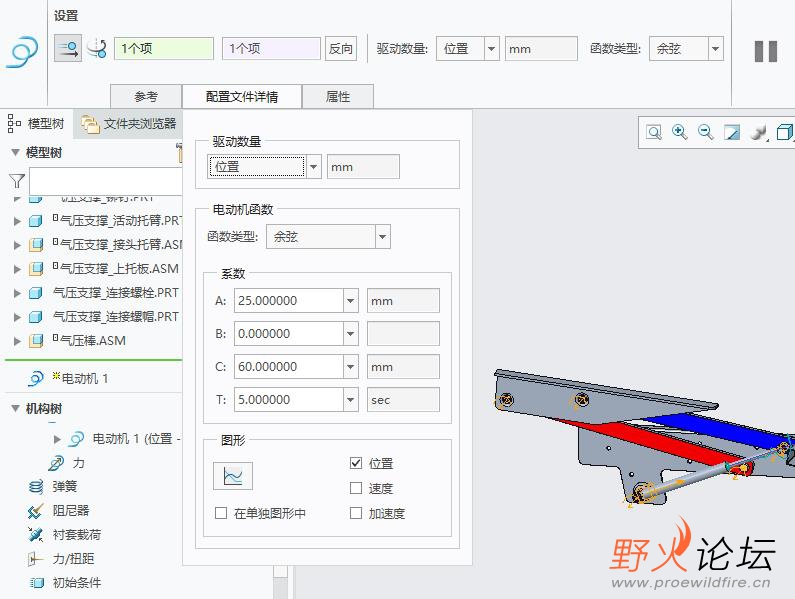Toggle 位置 graph checkbox
795x599 pixels.
point(356,463)
